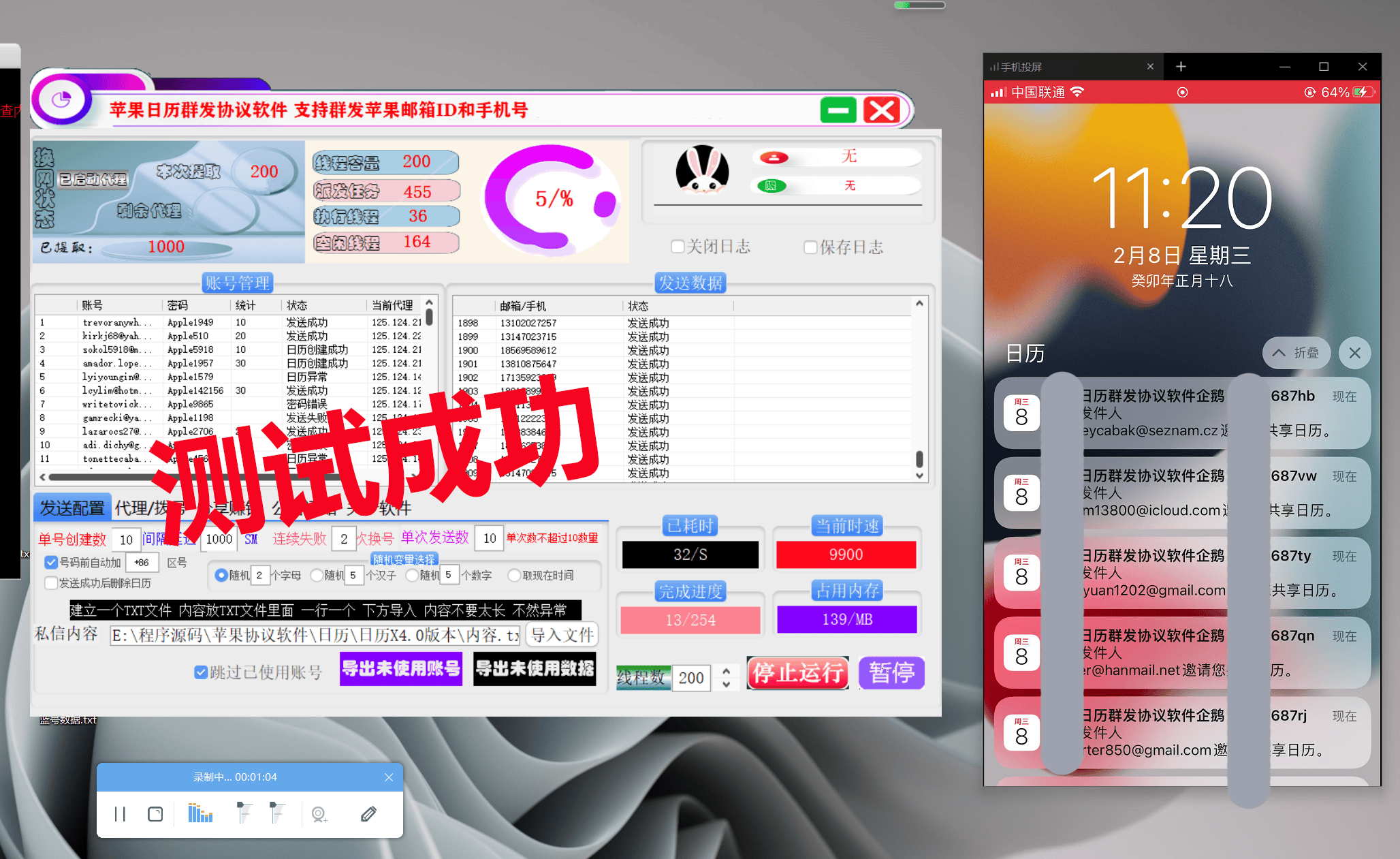Click the red phone status icon
Screen dimensions: 1400x859
(x=774, y=158)
